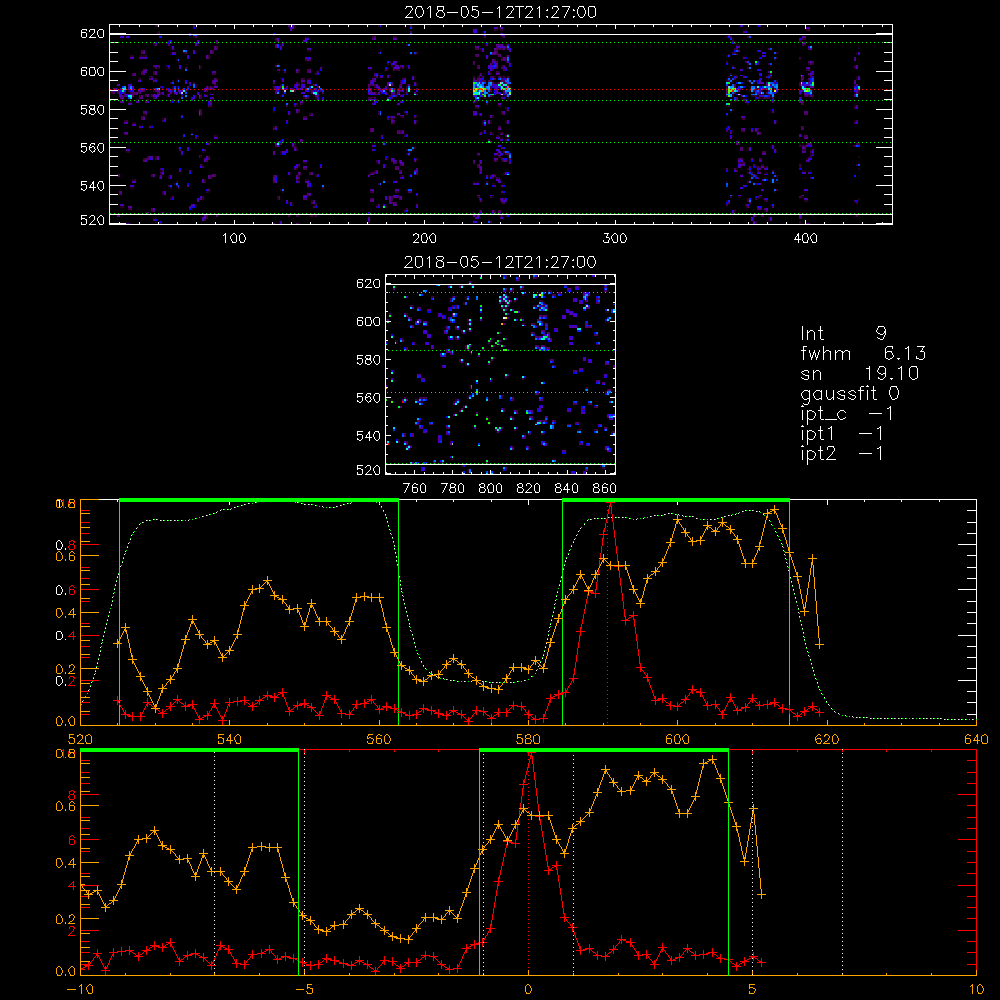Click the 0 tick label under the bottom plot
The height and width of the screenshot is (1000, 1000).
528,989
